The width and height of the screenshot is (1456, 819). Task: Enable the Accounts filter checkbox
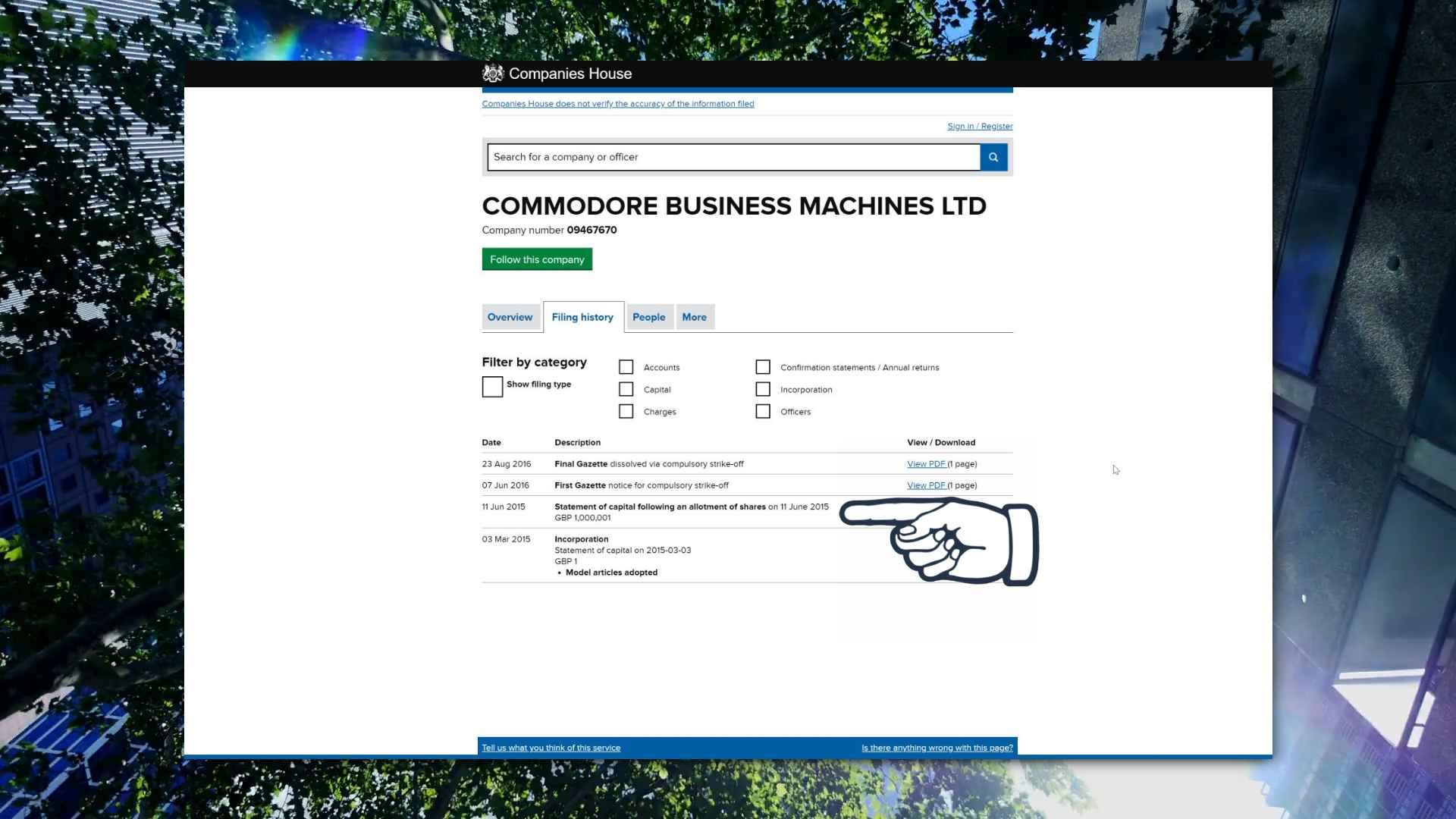pyautogui.click(x=626, y=367)
